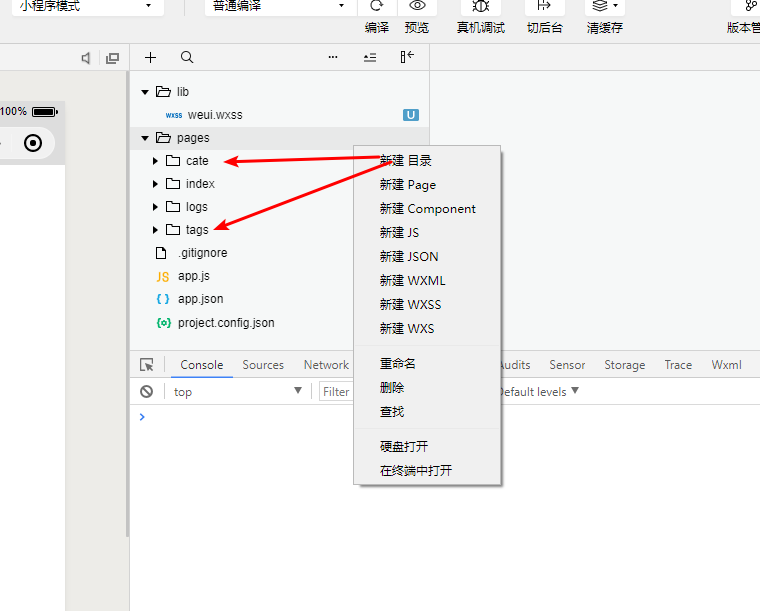Click the clear console icon
This screenshot has height=611, width=760.
pos(147,392)
